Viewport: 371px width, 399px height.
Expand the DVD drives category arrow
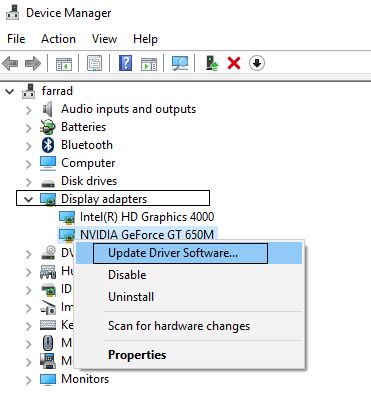(29, 254)
